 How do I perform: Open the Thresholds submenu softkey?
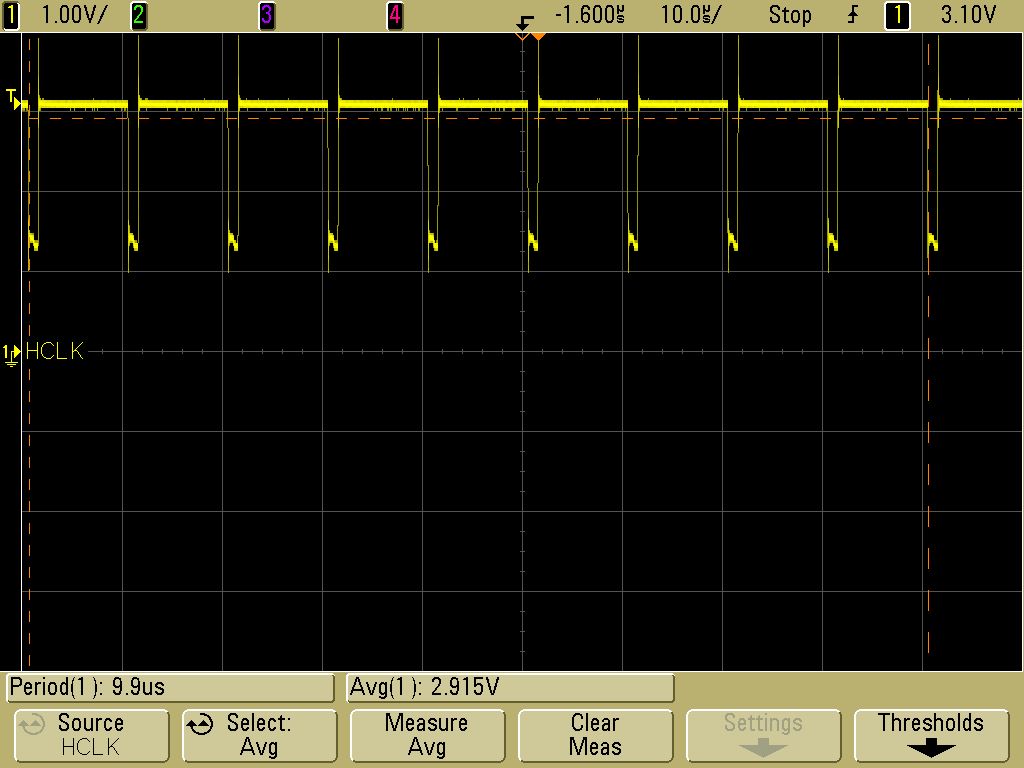pyautogui.click(x=931, y=735)
